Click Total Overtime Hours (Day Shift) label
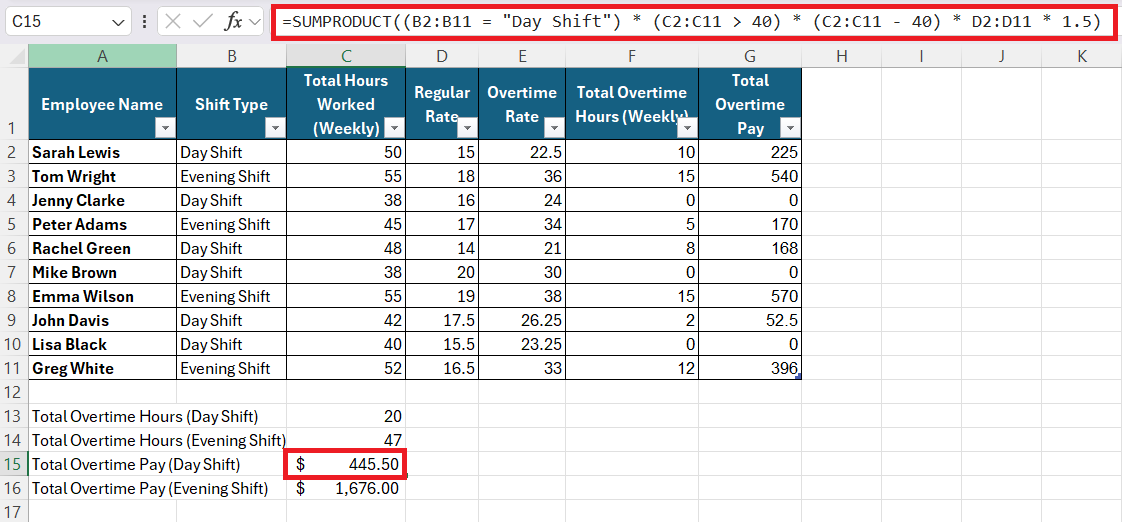 tap(145, 416)
